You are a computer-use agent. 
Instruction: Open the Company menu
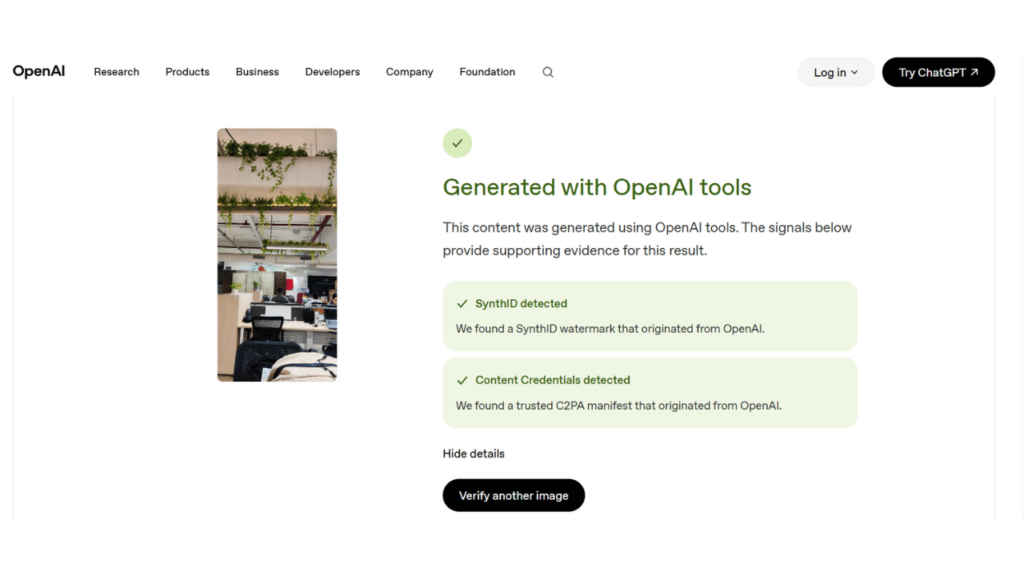409,72
